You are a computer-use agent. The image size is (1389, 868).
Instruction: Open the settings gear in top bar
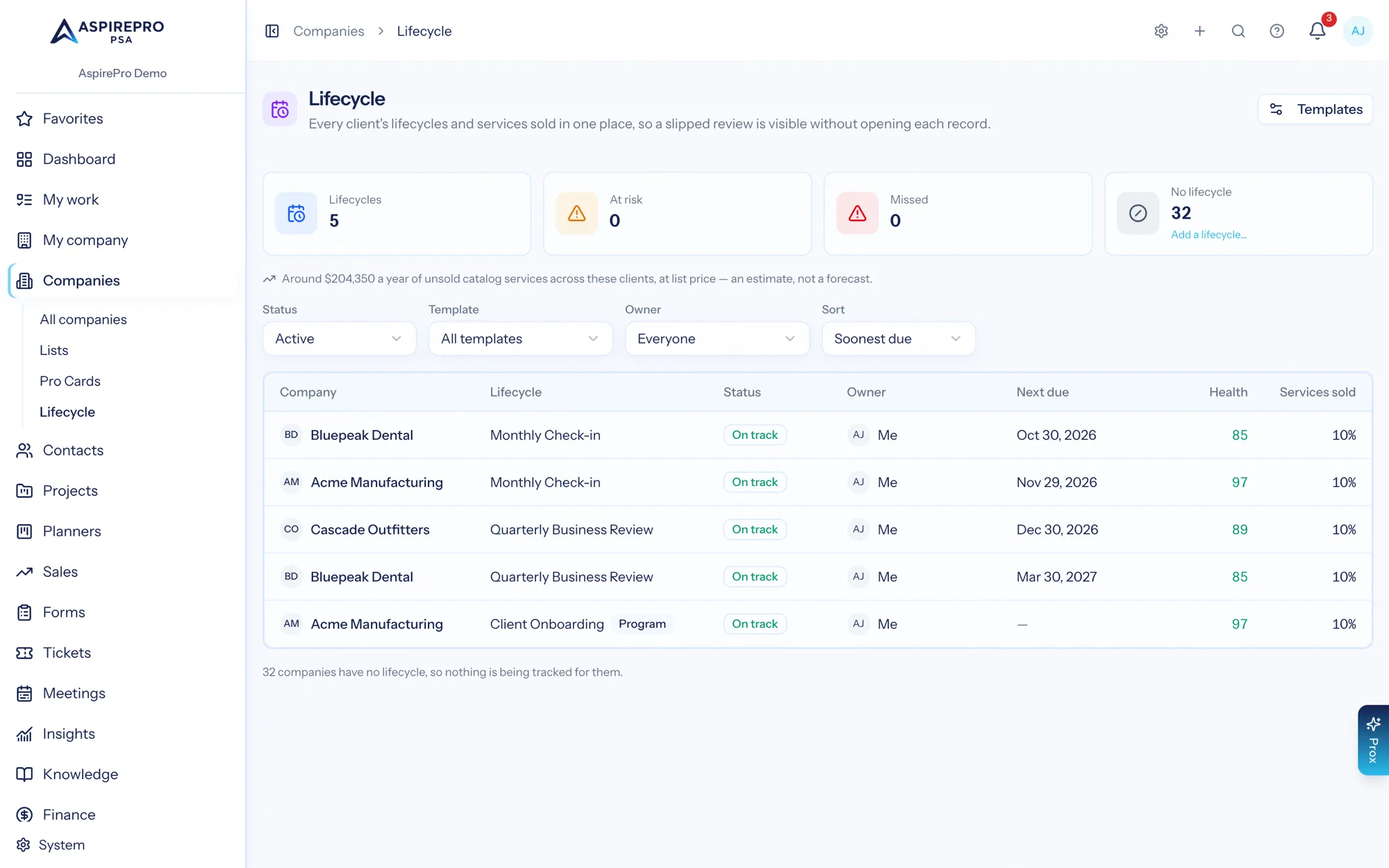tap(1161, 31)
